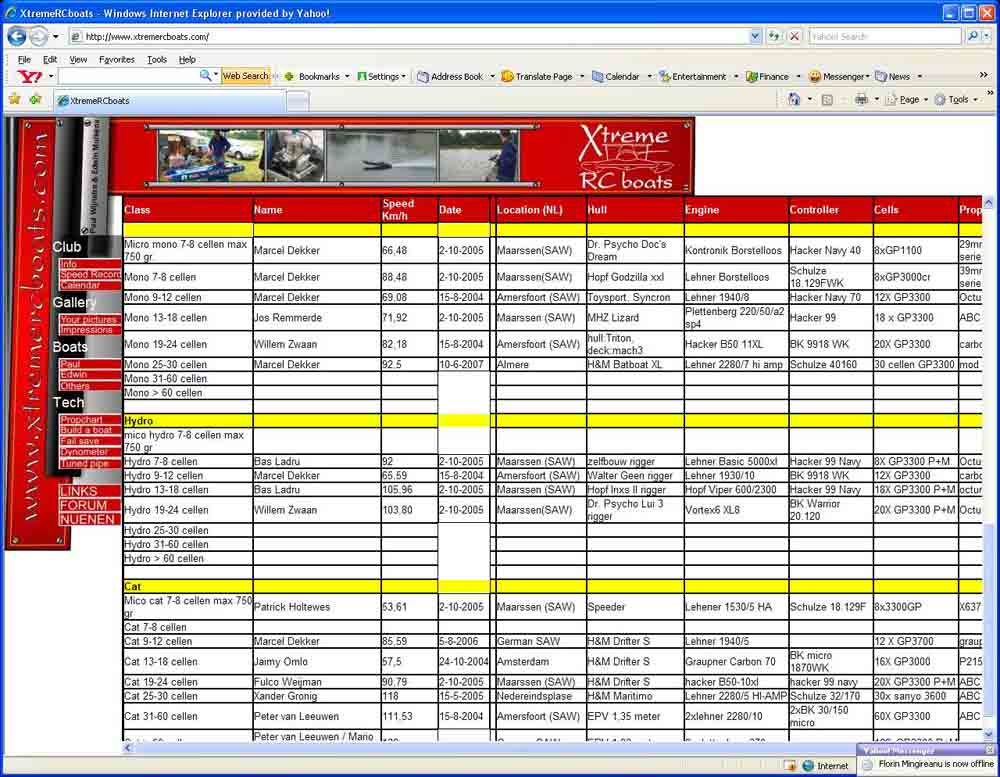
Task: Click the popup blocked status bar icon
Action: [x=790, y=766]
